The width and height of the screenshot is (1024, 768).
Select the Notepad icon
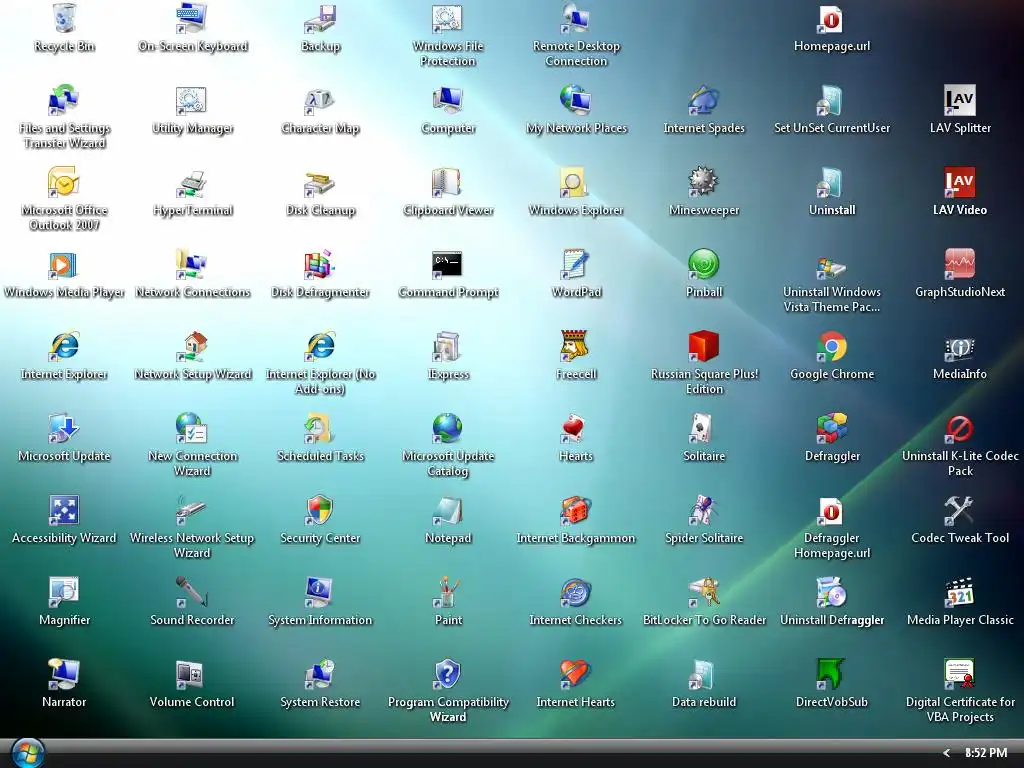[x=448, y=510]
